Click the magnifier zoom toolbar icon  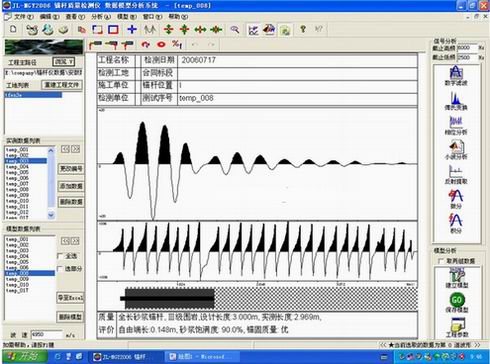click(x=235, y=30)
